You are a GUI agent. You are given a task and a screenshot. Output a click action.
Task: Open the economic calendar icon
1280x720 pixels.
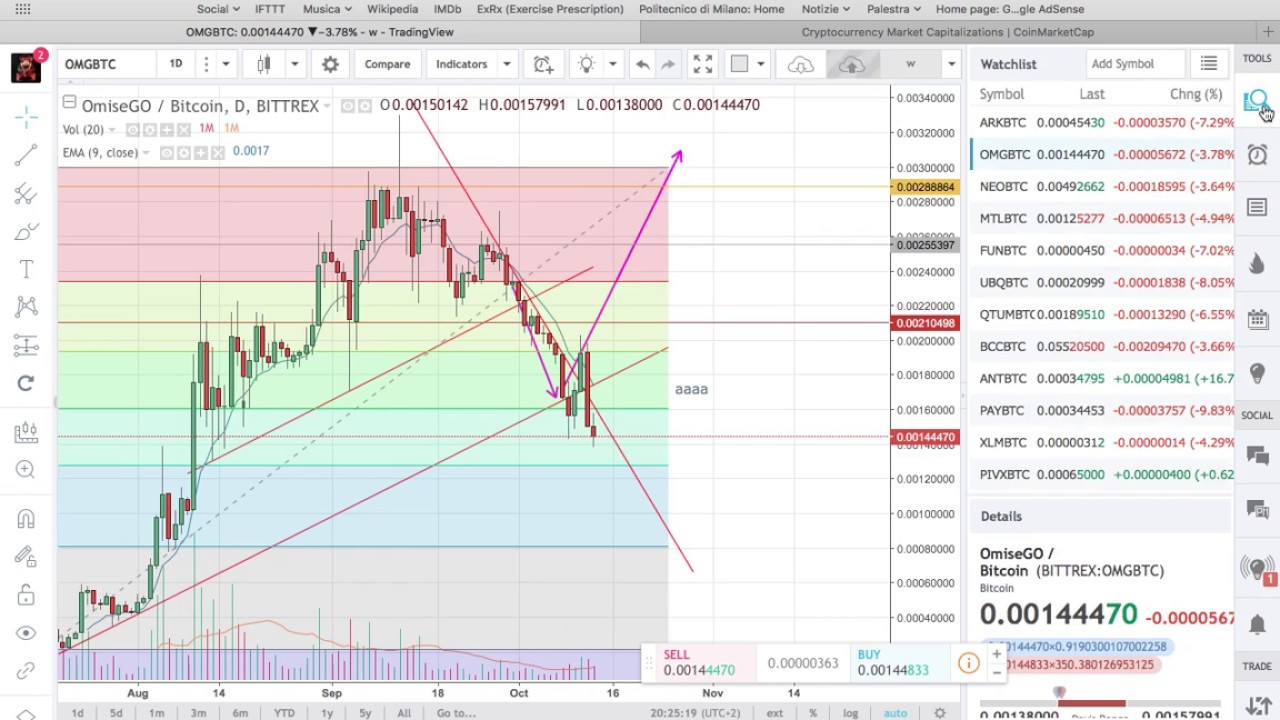pos(1257,319)
